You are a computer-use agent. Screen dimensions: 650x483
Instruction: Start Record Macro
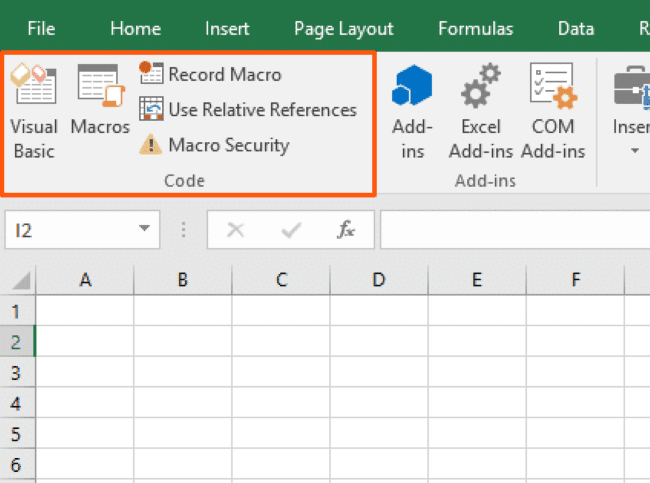click(210, 74)
